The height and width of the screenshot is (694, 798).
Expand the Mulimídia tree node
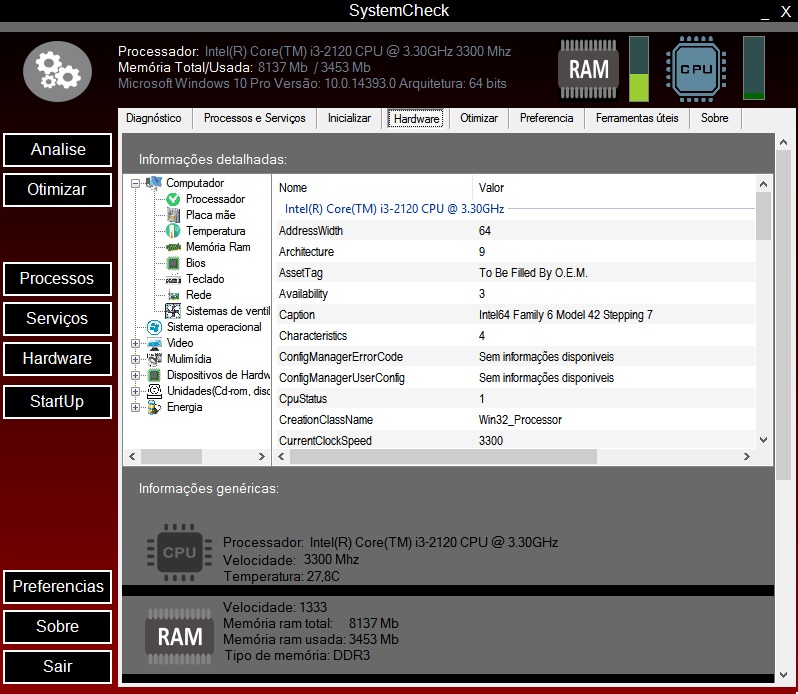(x=135, y=359)
